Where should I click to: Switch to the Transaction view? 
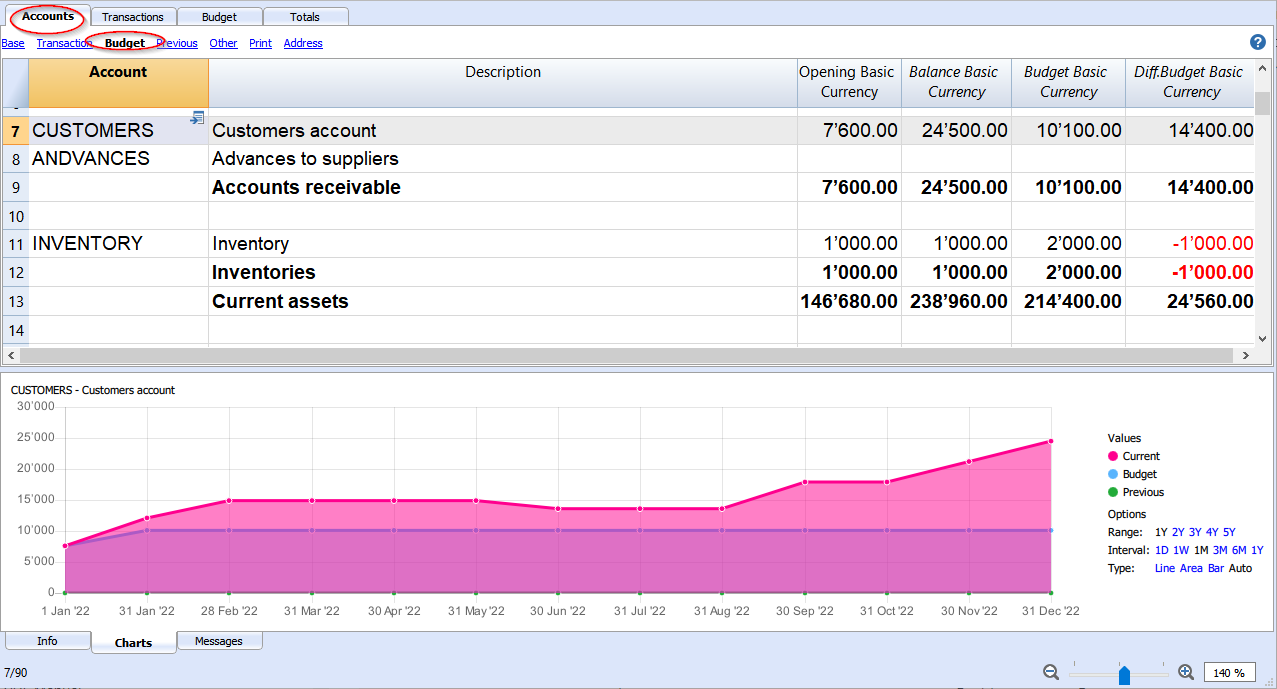click(x=65, y=43)
